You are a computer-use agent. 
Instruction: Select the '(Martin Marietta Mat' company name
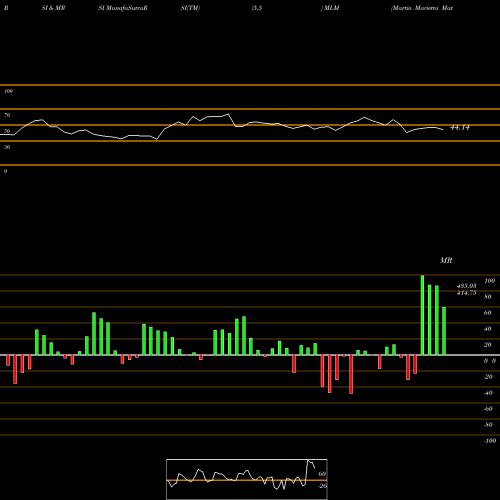point(422,8)
